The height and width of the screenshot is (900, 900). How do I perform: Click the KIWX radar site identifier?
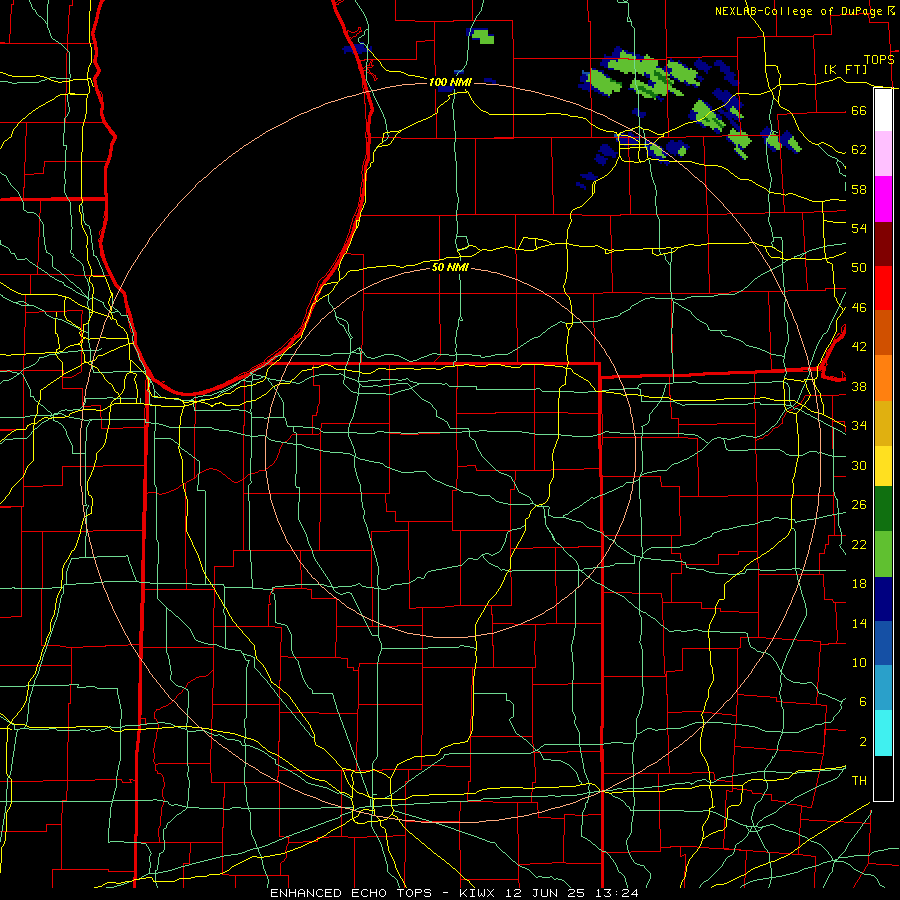click(x=479, y=893)
